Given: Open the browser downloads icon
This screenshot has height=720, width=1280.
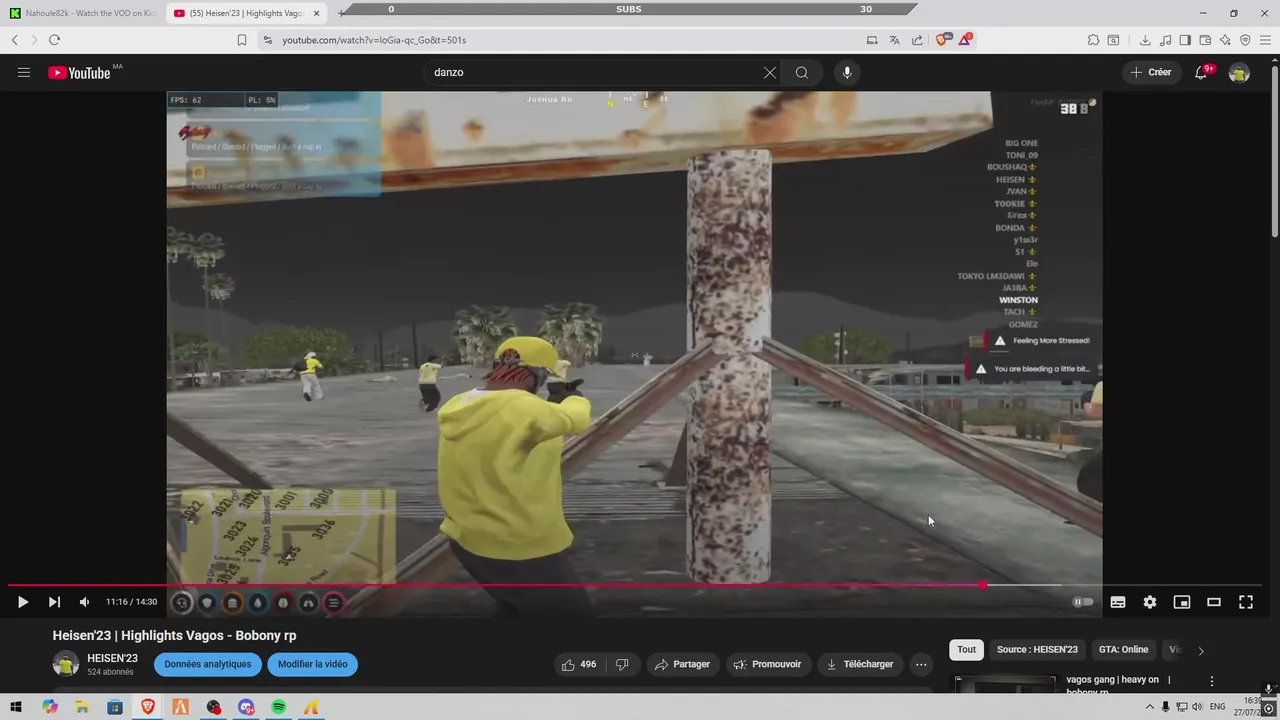Looking at the screenshot, I should click(1145, 40).
